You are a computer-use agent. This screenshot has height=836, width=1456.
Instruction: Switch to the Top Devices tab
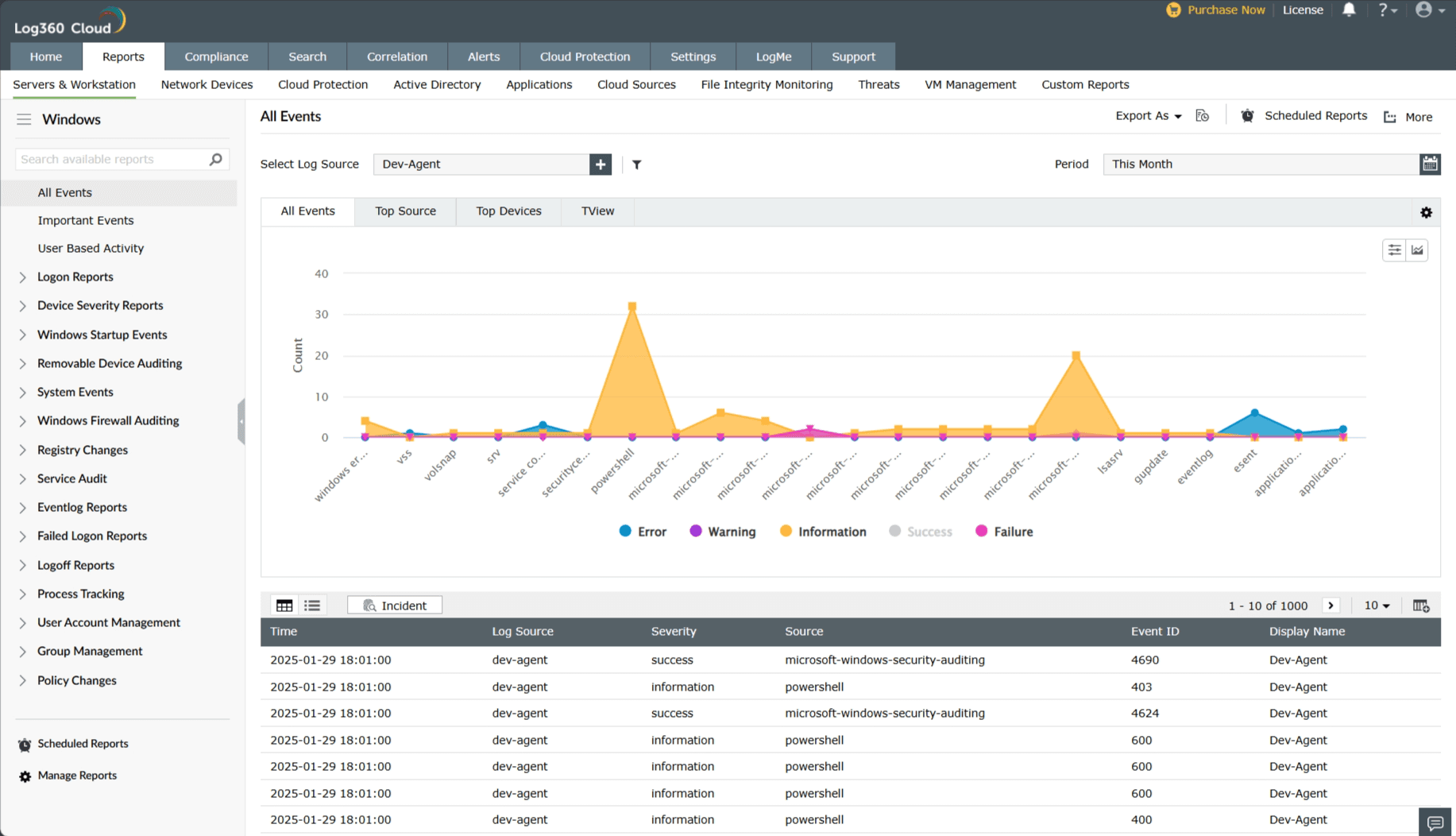click(508, 211)
